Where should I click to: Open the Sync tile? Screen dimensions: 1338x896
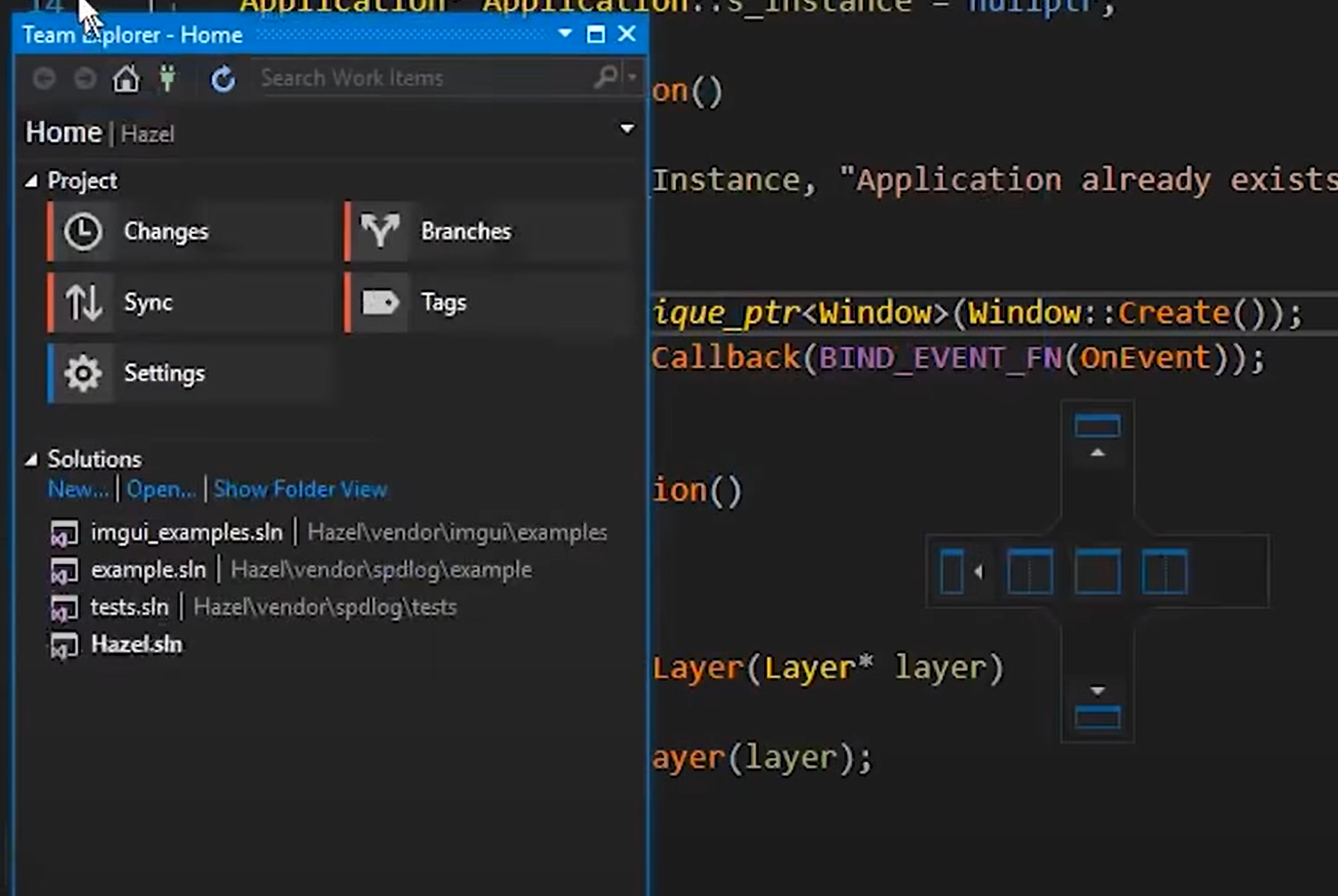pyautogui.click(x=189, y=303)
